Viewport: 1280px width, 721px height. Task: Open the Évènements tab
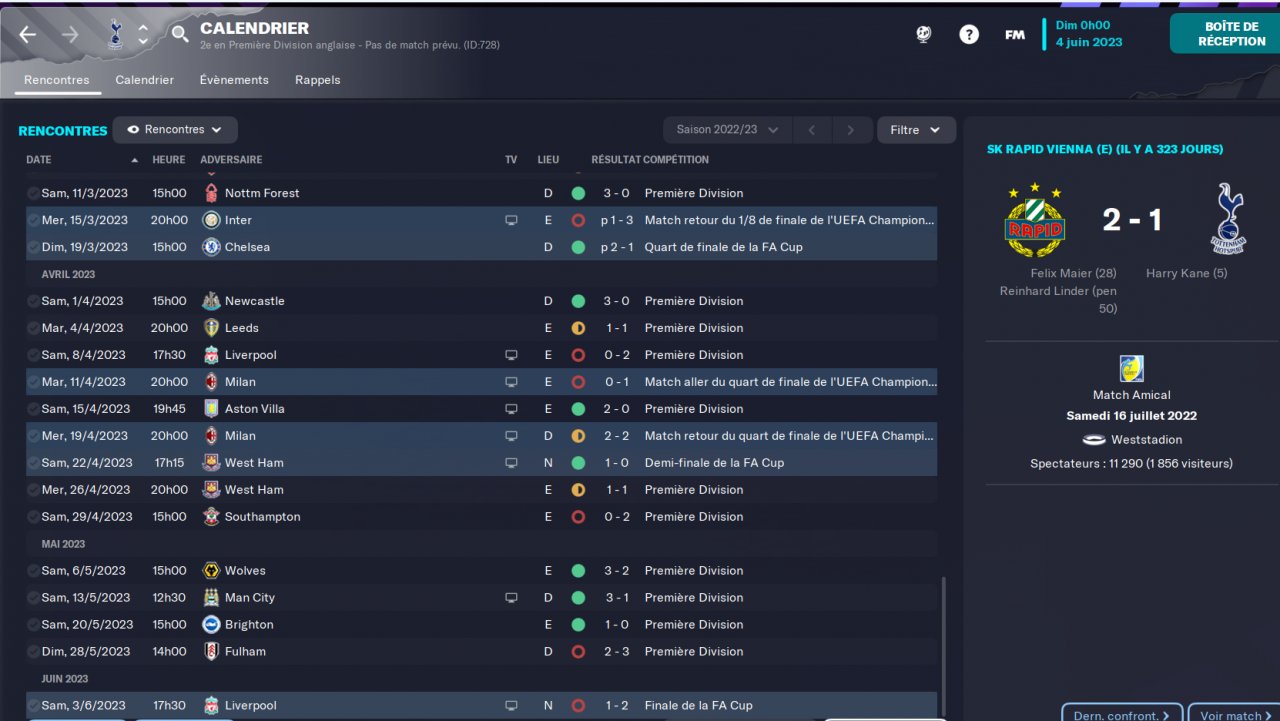(x=234, y=80)
